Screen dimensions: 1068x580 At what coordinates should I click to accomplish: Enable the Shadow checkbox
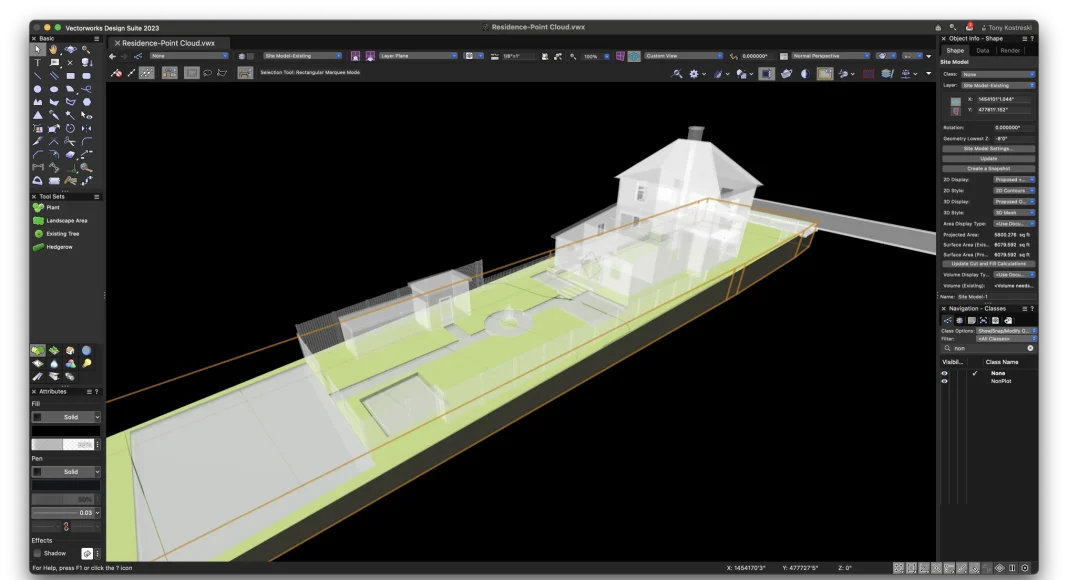coord(38,553)
